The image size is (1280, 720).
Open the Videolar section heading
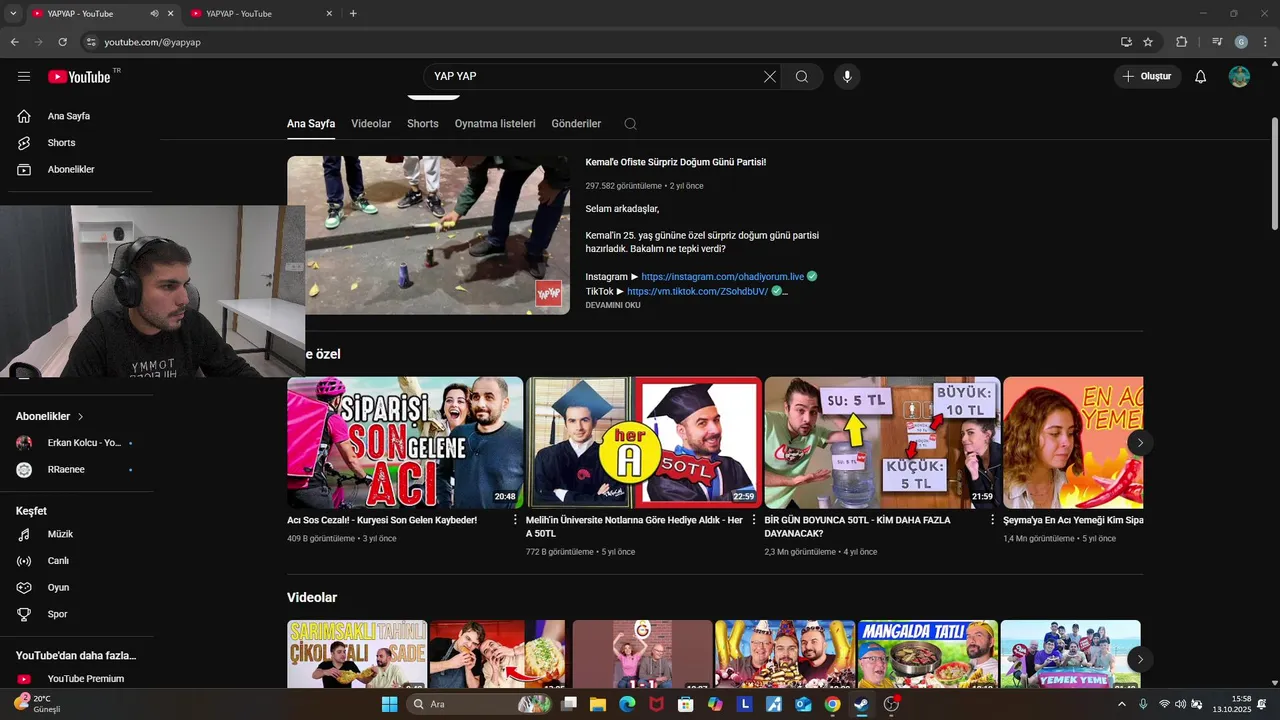[x=312, y=597]
